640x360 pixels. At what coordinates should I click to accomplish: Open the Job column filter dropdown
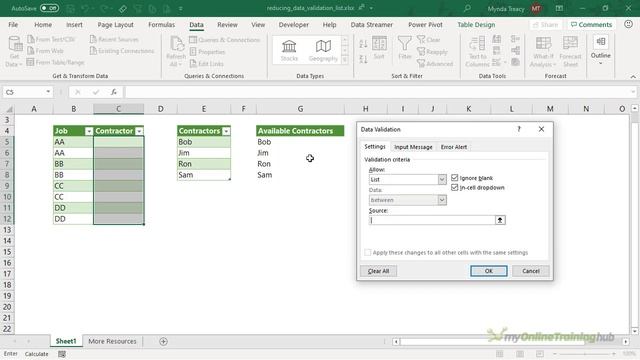[x=89, y=131]
